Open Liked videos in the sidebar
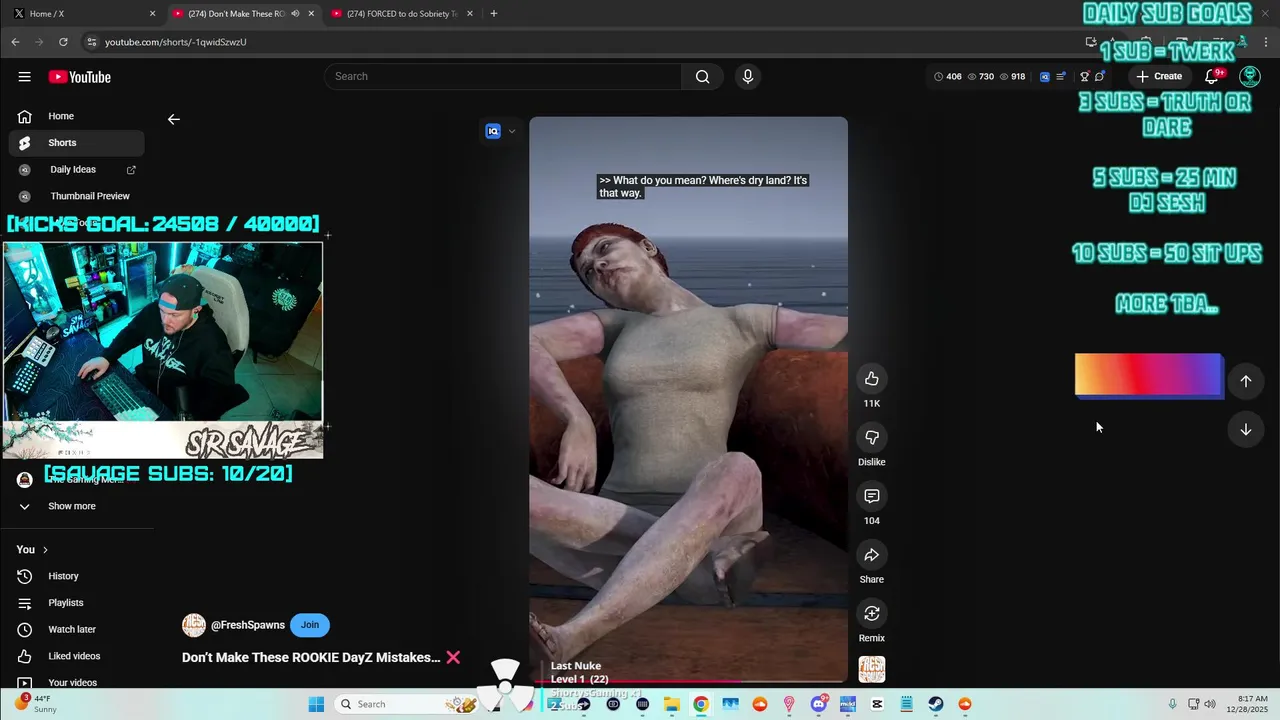 click(x=76, y=656)
